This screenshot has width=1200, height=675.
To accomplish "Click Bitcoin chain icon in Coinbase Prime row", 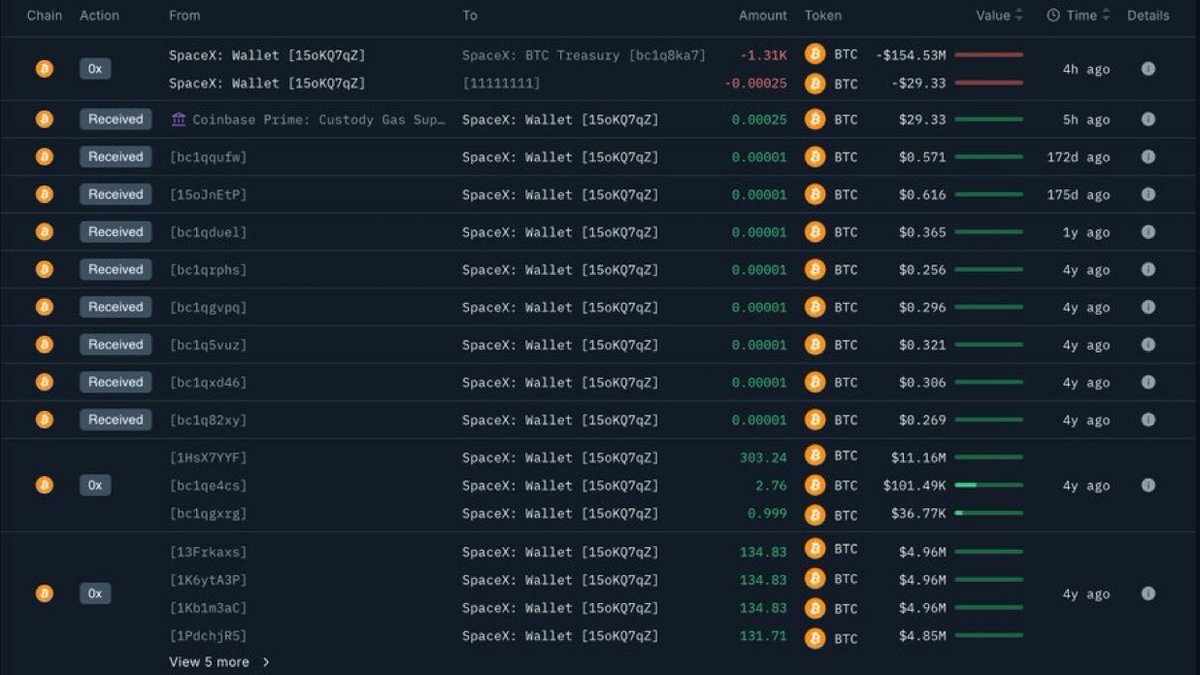I will [x=44, y=119].
